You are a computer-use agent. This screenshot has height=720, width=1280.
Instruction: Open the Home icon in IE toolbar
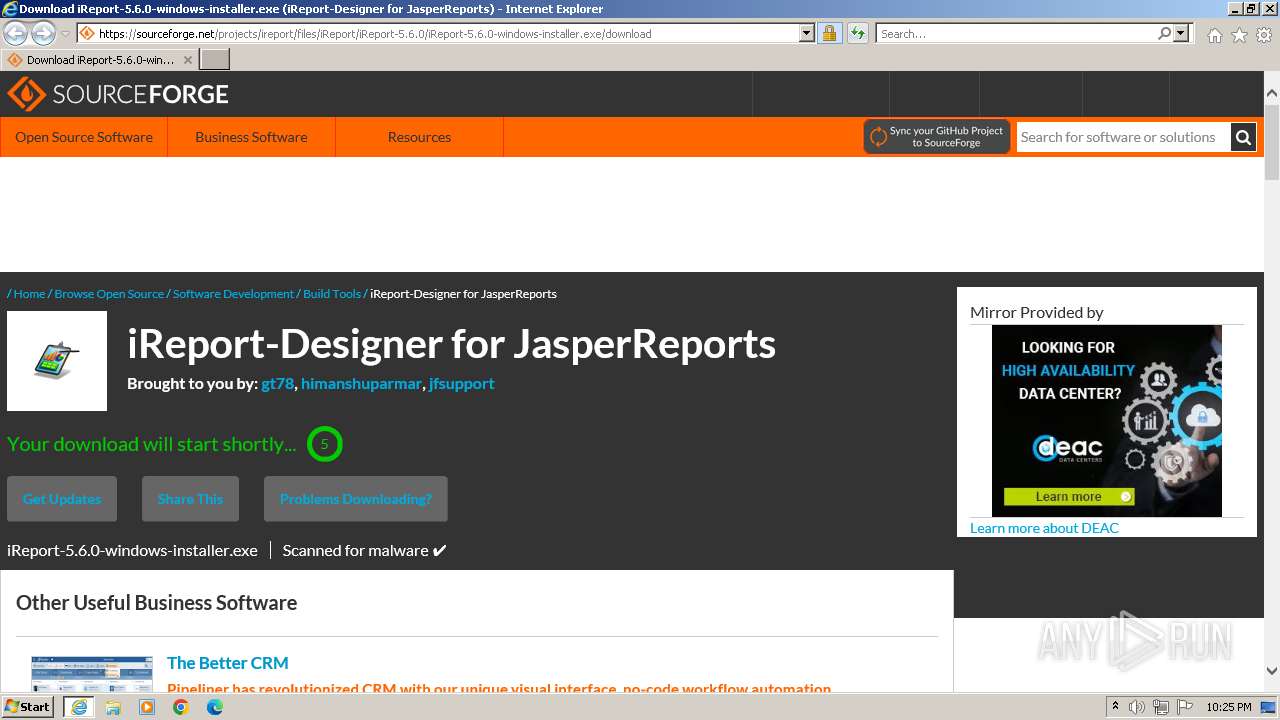(x=1214, y=35)
